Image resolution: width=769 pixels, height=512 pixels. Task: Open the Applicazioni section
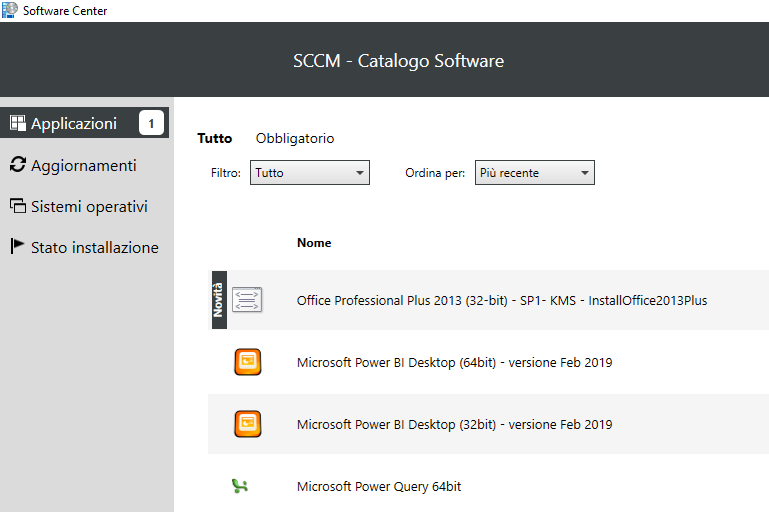point(84,123)
